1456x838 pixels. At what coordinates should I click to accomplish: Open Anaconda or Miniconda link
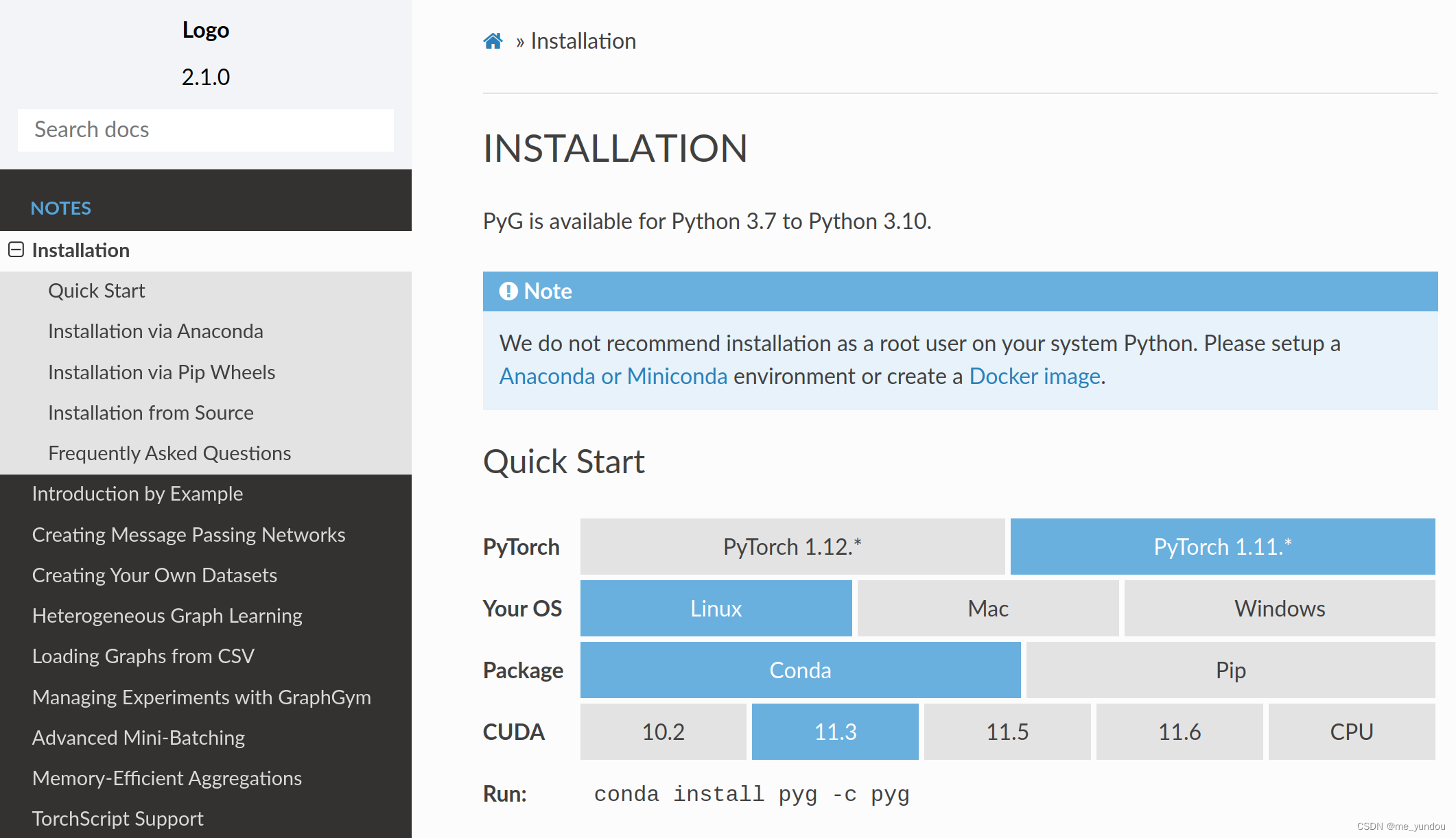[613, 376]
